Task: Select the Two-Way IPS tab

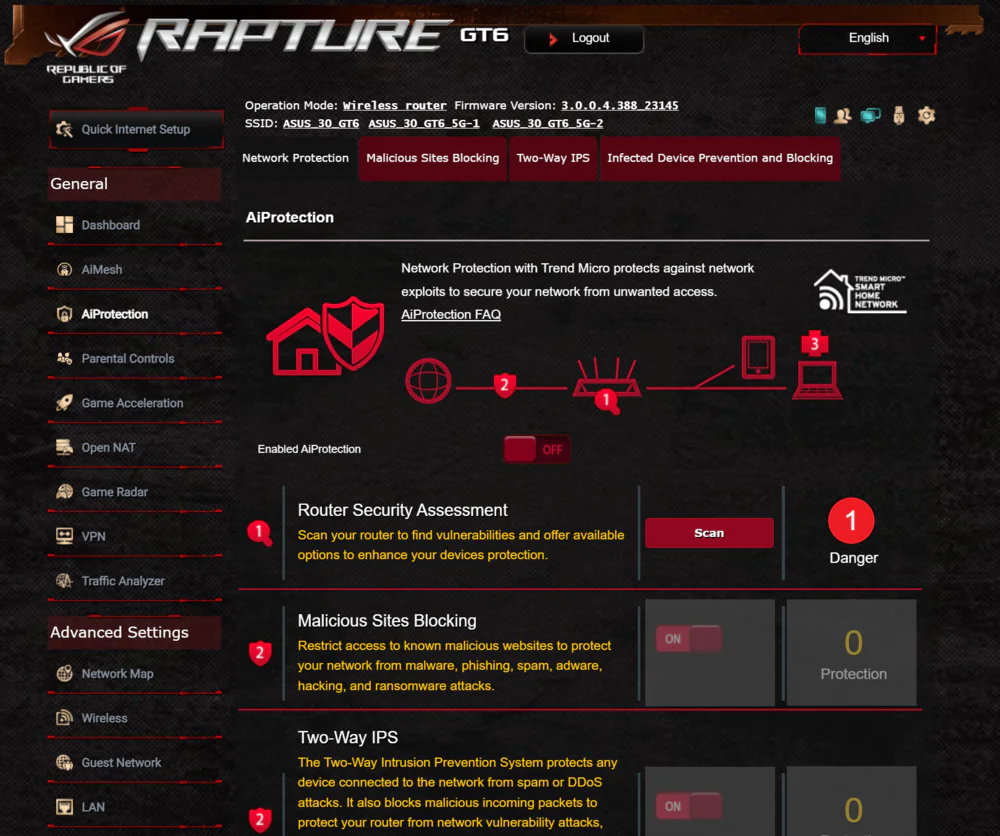Action: [x=553, y=158]
